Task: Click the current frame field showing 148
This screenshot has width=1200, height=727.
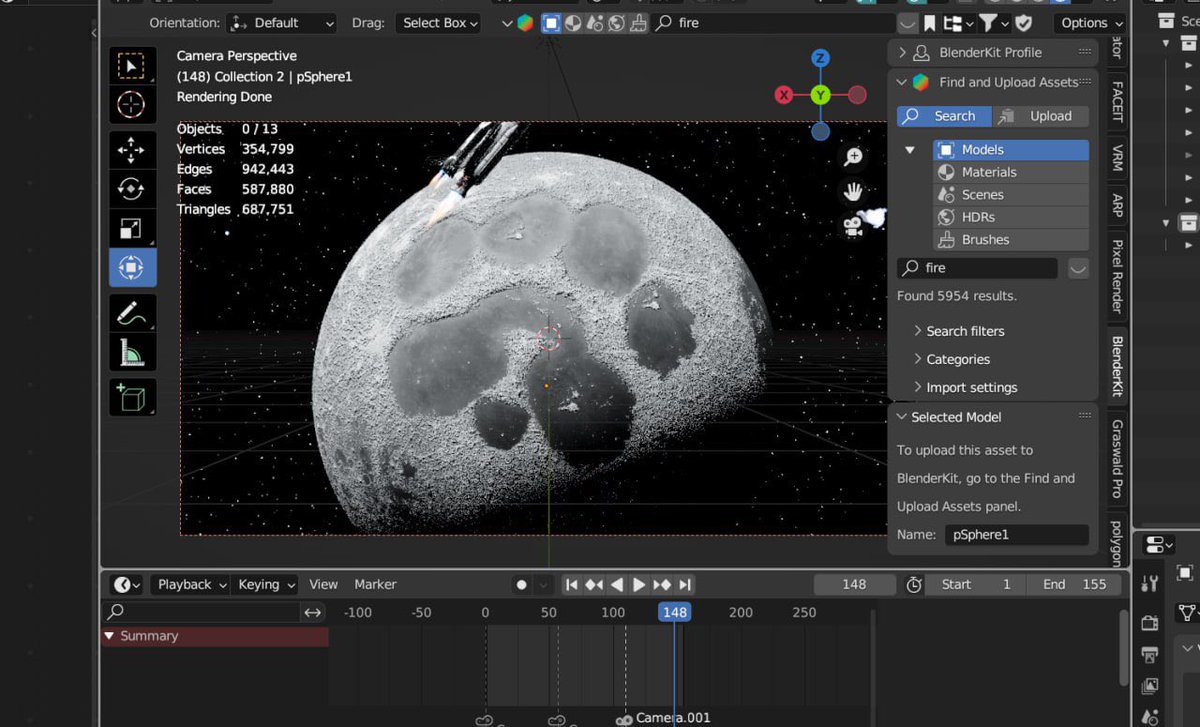Action: (854, 585)
